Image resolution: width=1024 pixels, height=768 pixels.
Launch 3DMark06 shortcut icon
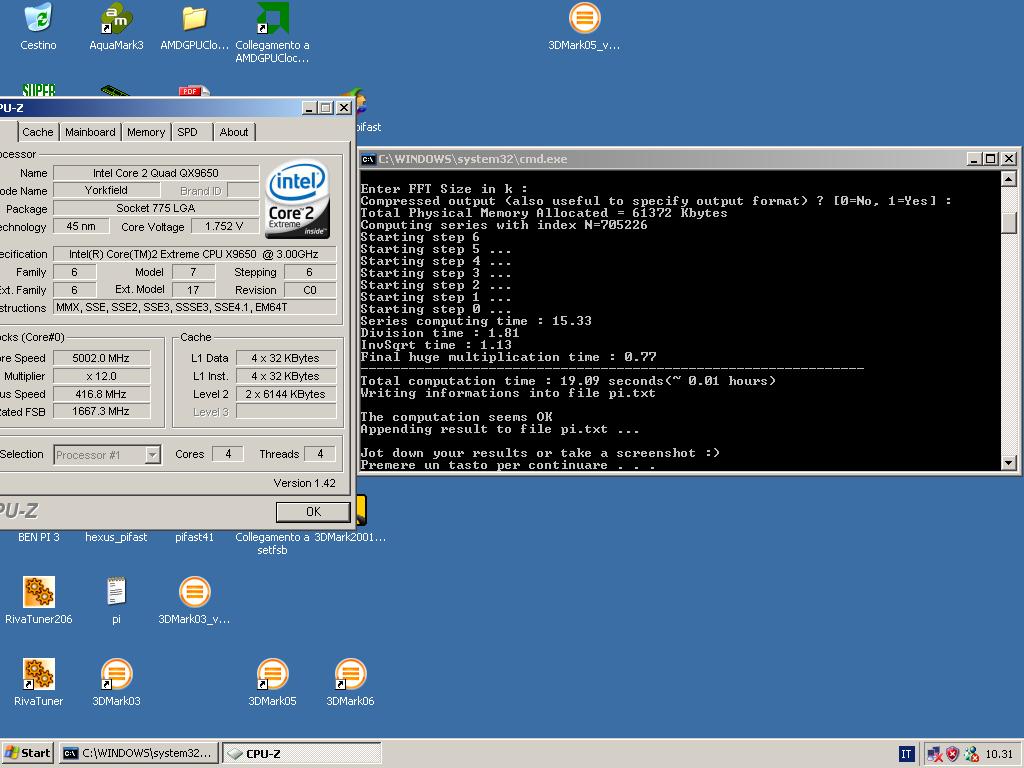click(350, 674)
